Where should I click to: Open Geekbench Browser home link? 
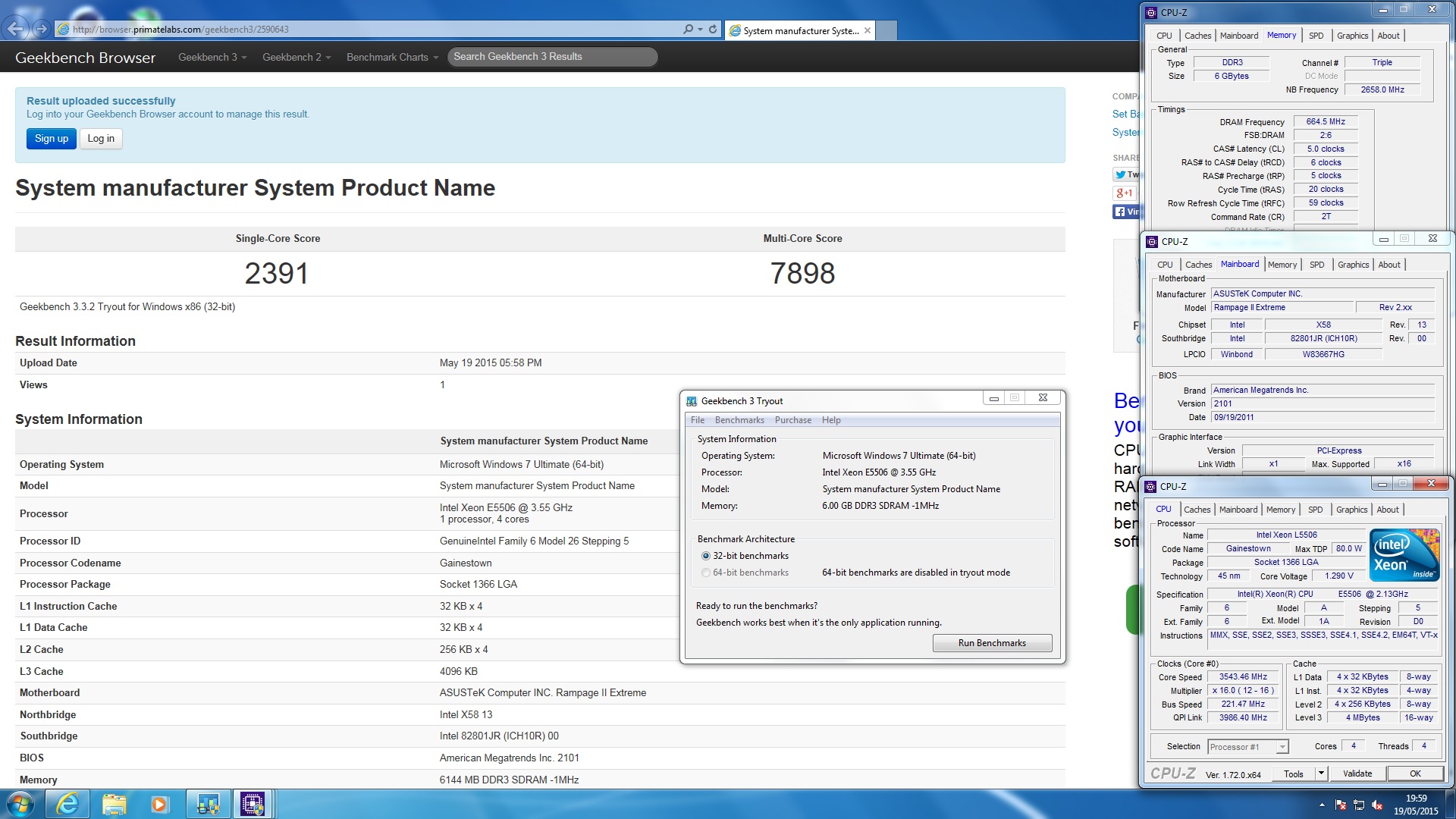[85, 58]
